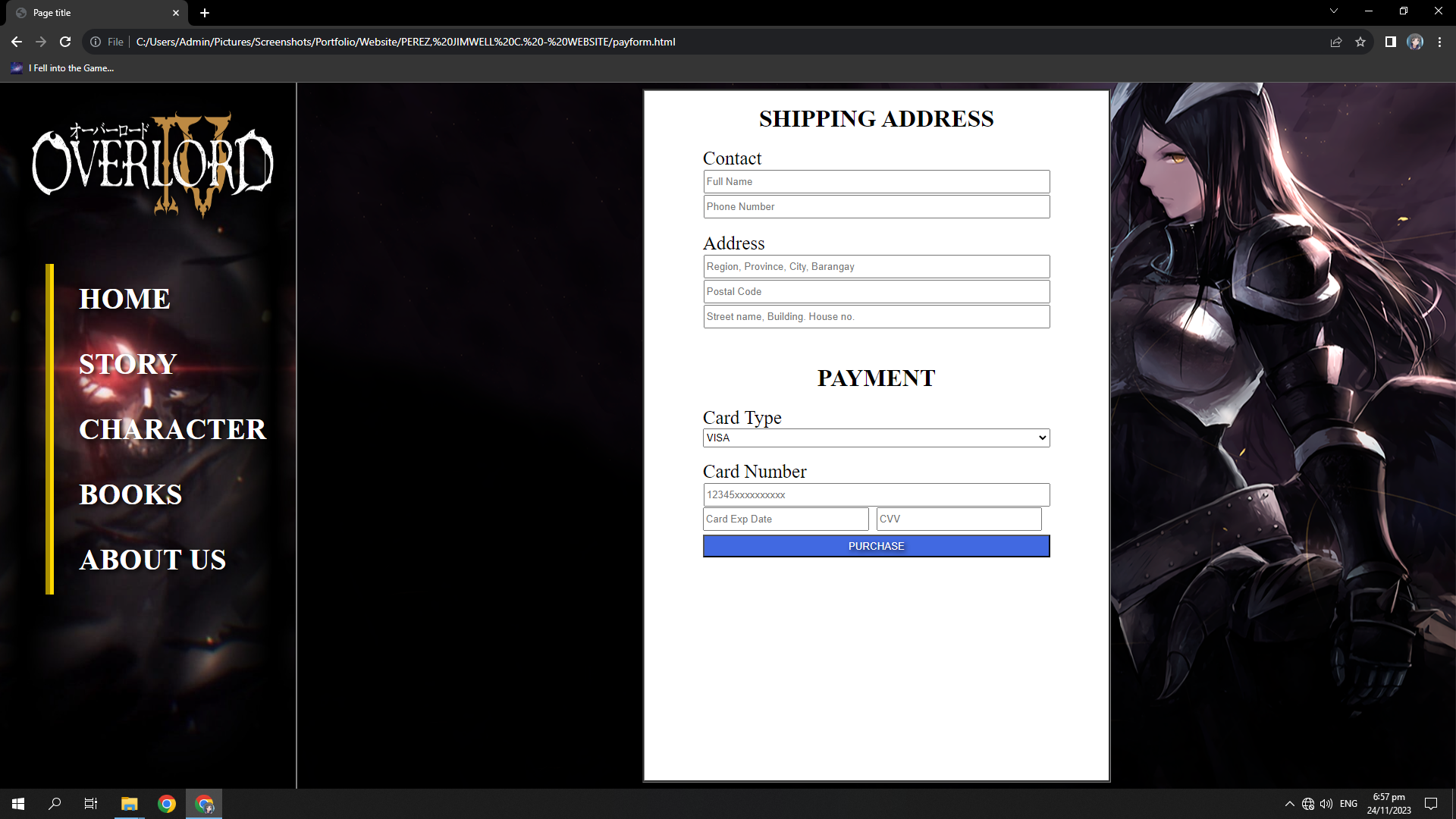Switch to the active Chrome profile taskbar icon
The width and height of the screenshot is (1456, 819).
coord(205,804)
